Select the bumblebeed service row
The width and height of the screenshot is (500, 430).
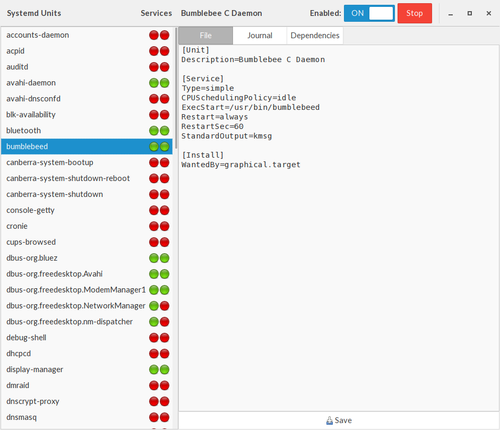click(87, 147)
